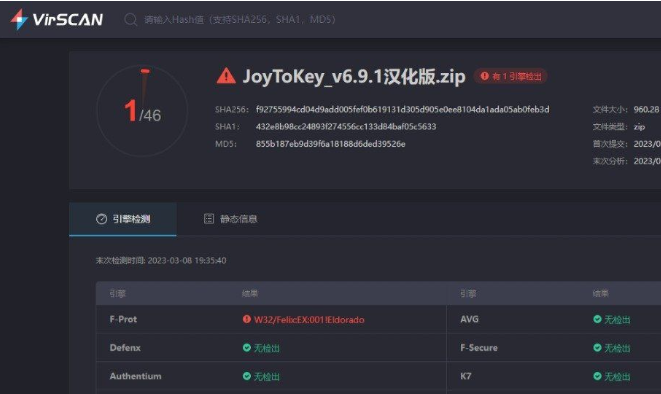Click the 无检出 result in the F-Secure row
Image resolution: width=661 pixels, height=394 pixels.
pos(617,348)
